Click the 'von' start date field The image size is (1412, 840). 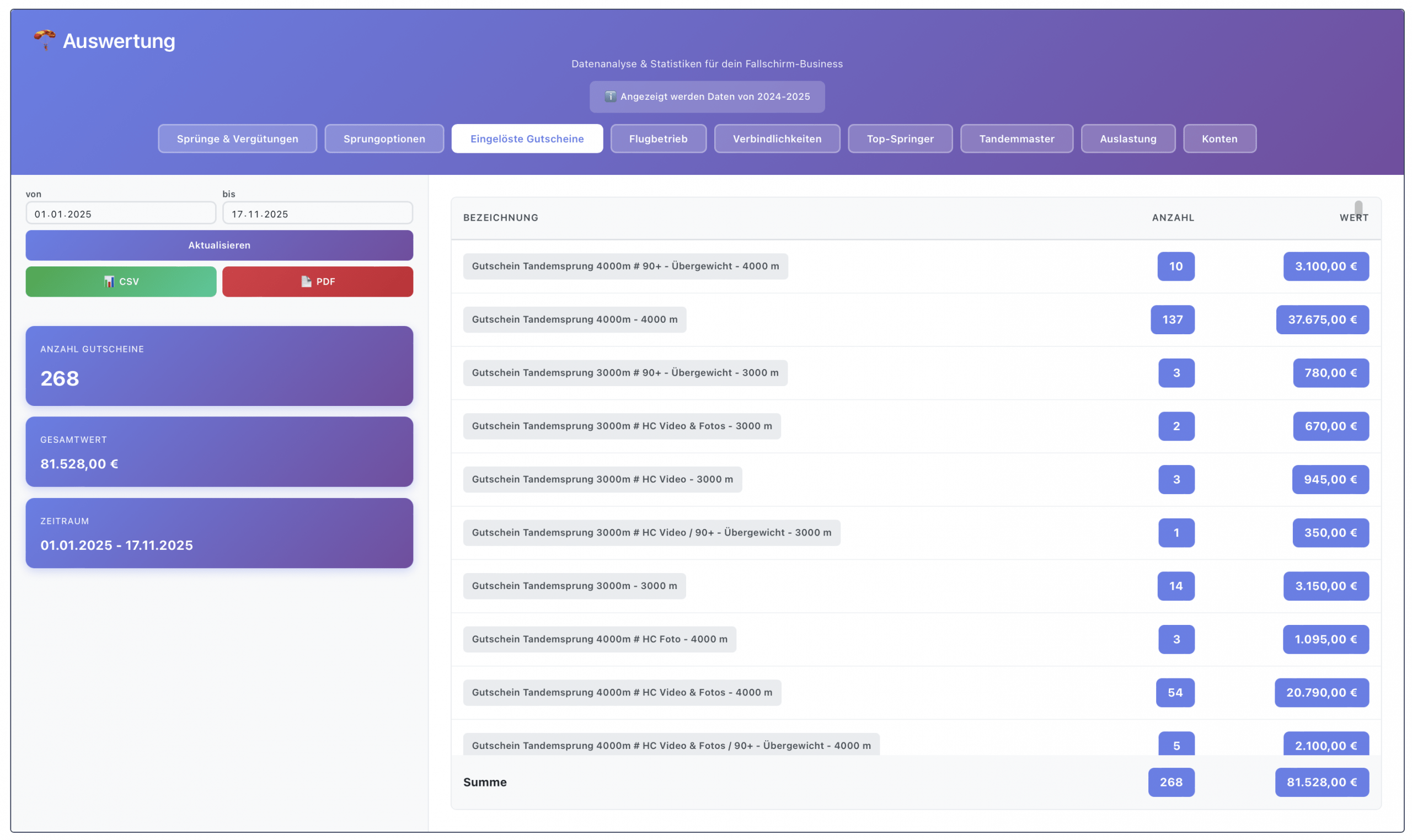pyautogui.click(x=121, y=214)
